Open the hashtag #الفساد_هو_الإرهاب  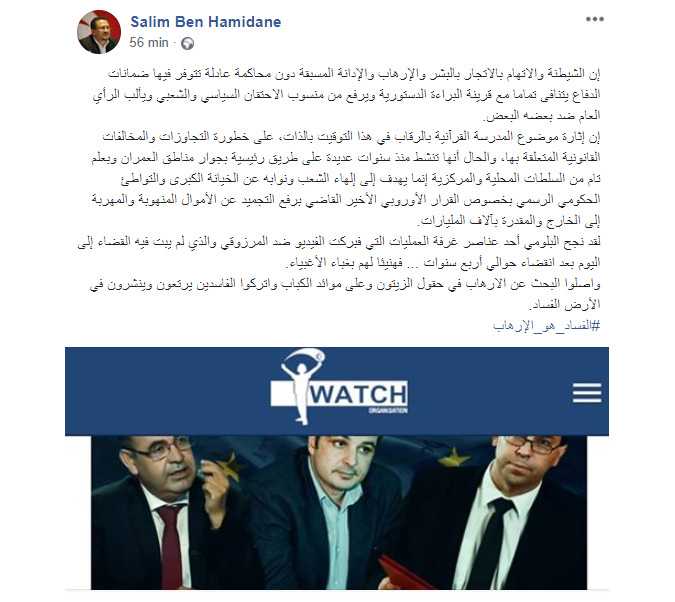tap(546, 326)
